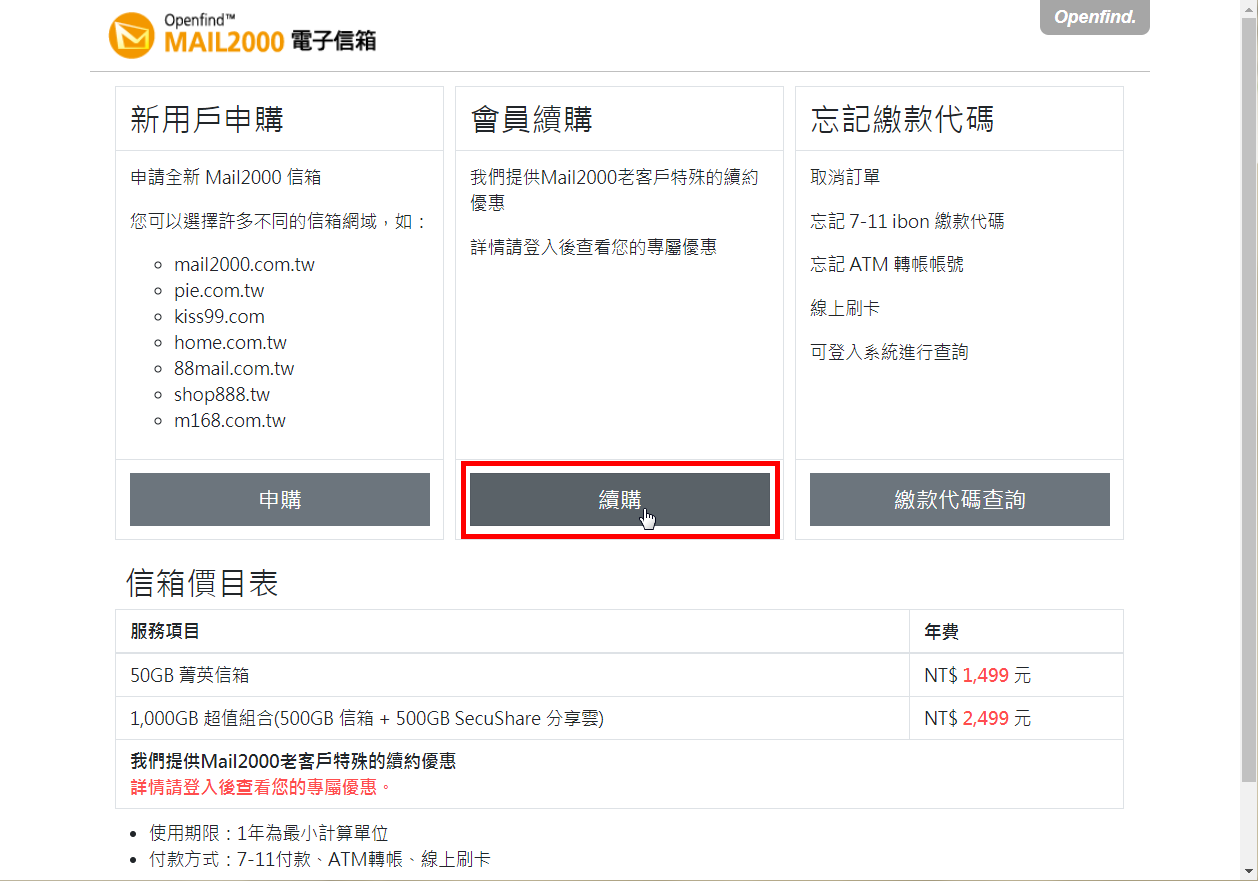Click the 忘記 7-11 ibon 繳款代碼 text

907,222
